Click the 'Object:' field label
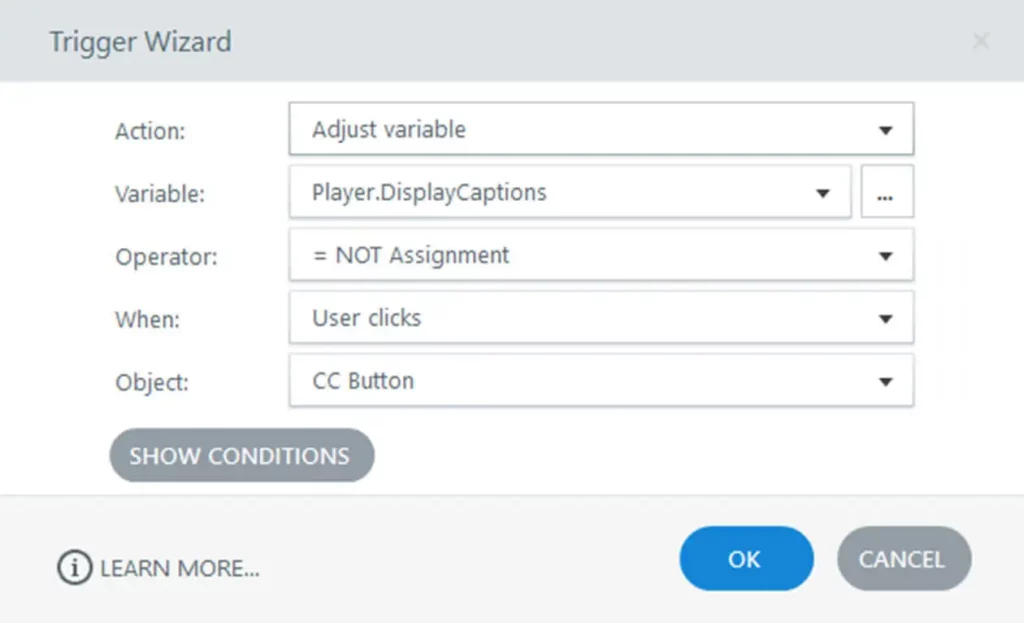The height and width of the screenshot is (623, 1024). pos(152,383)
